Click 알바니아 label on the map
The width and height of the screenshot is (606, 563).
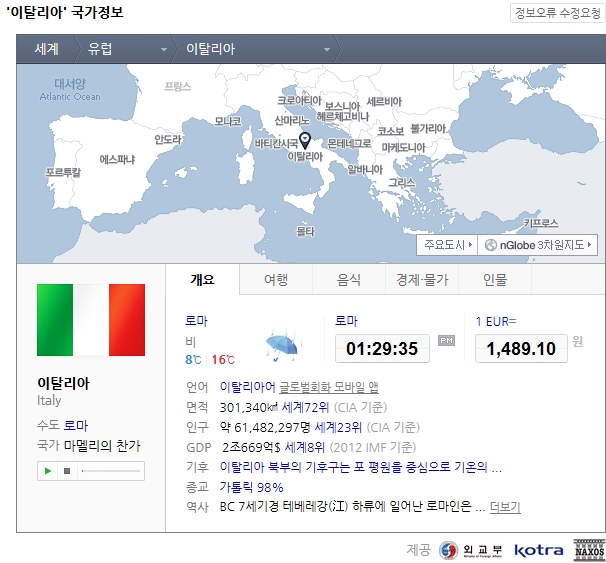(365, 169)
